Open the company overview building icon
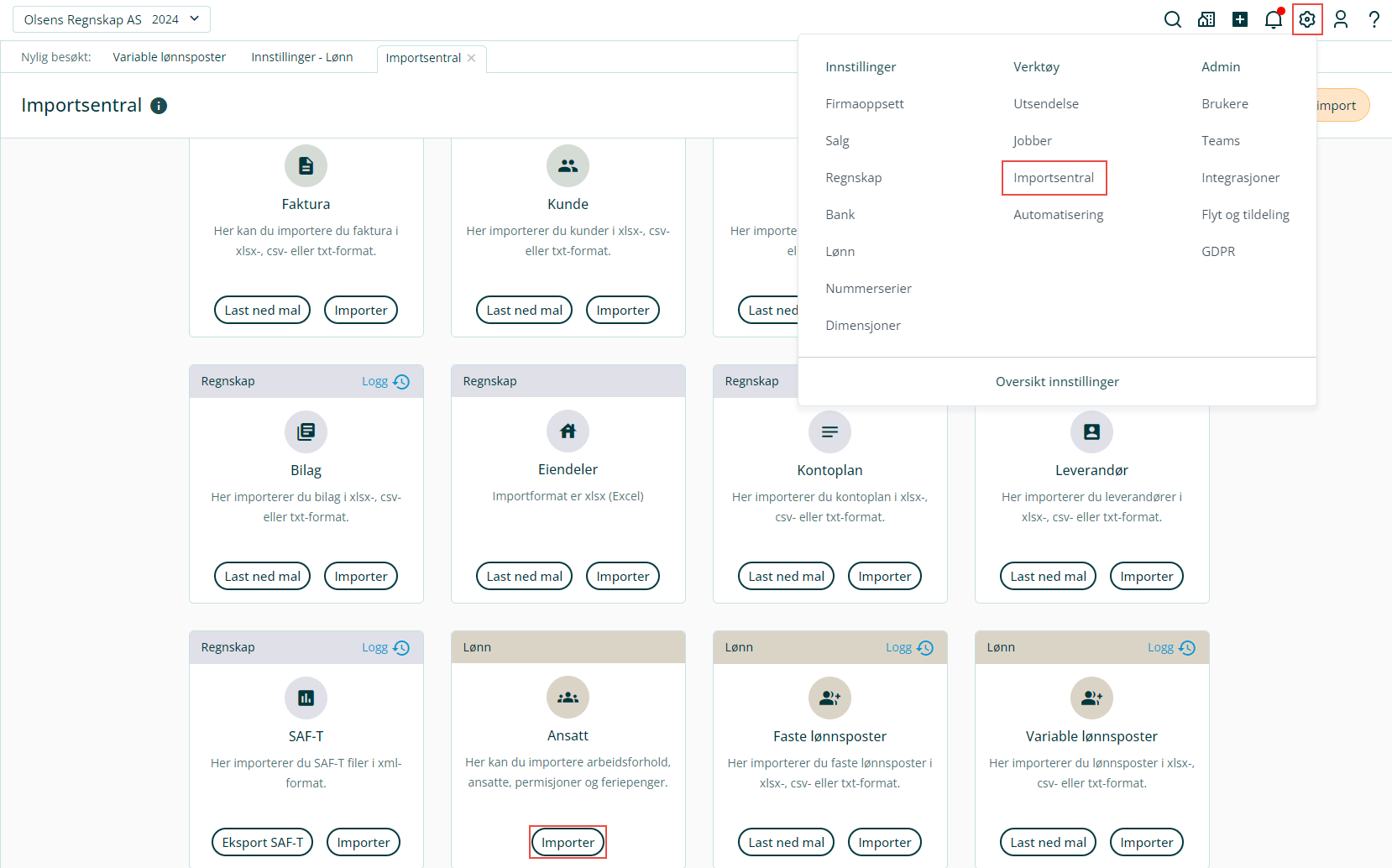Image resolution: width=1392 pixels, height=868 pixels. (x=1206, y=19)
